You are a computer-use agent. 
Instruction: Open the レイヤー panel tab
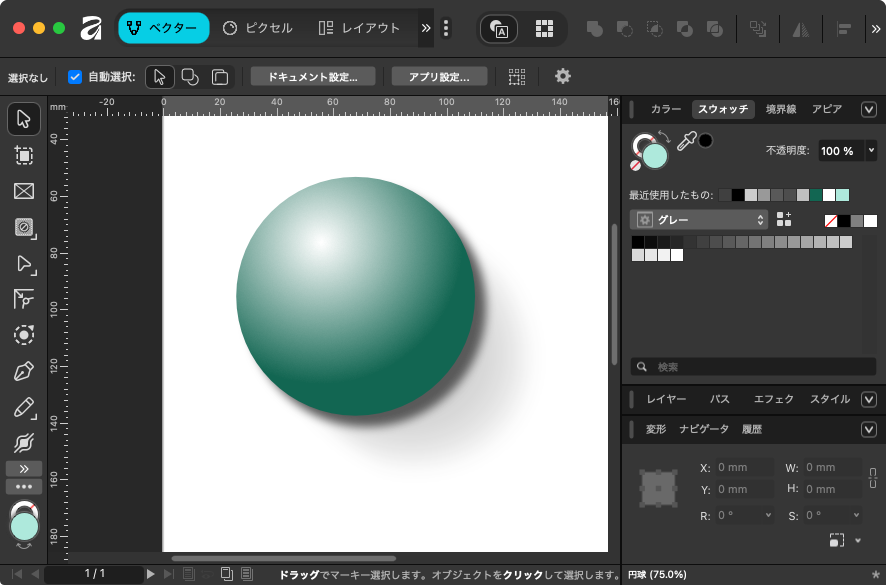666,399
